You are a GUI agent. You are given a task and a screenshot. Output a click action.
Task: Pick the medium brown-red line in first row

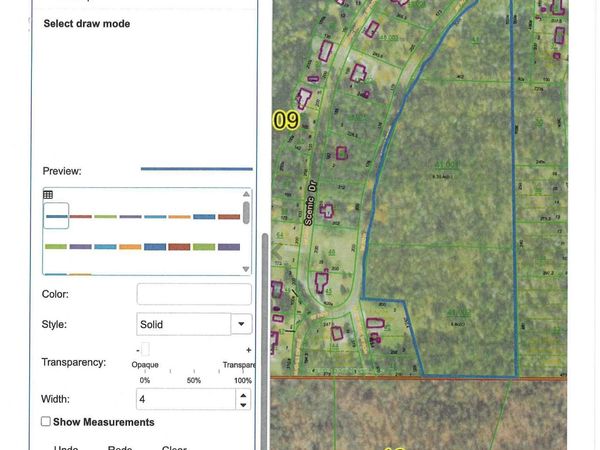(x=229, y=217)
